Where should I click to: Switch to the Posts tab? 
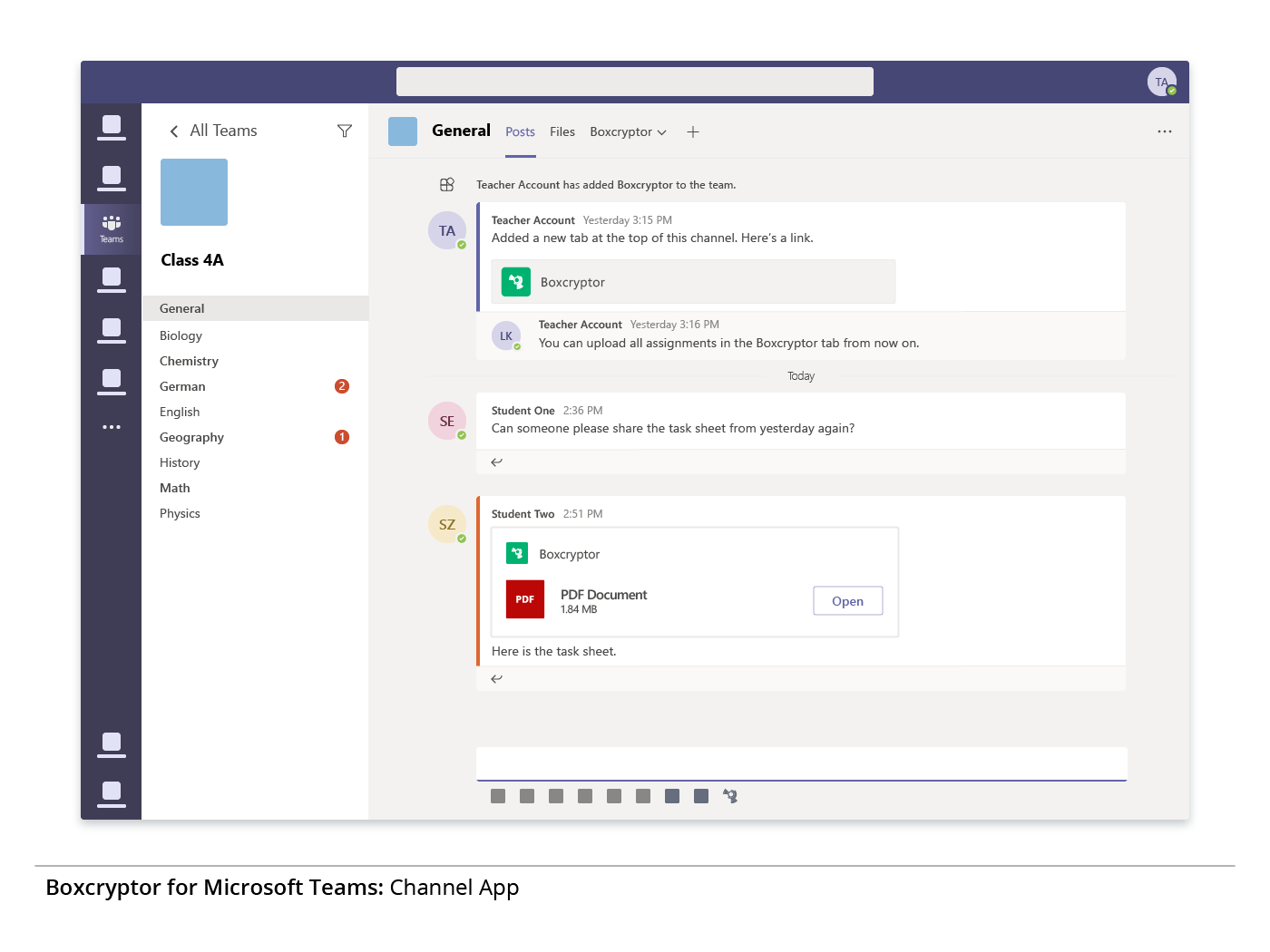tap(521, 132)
